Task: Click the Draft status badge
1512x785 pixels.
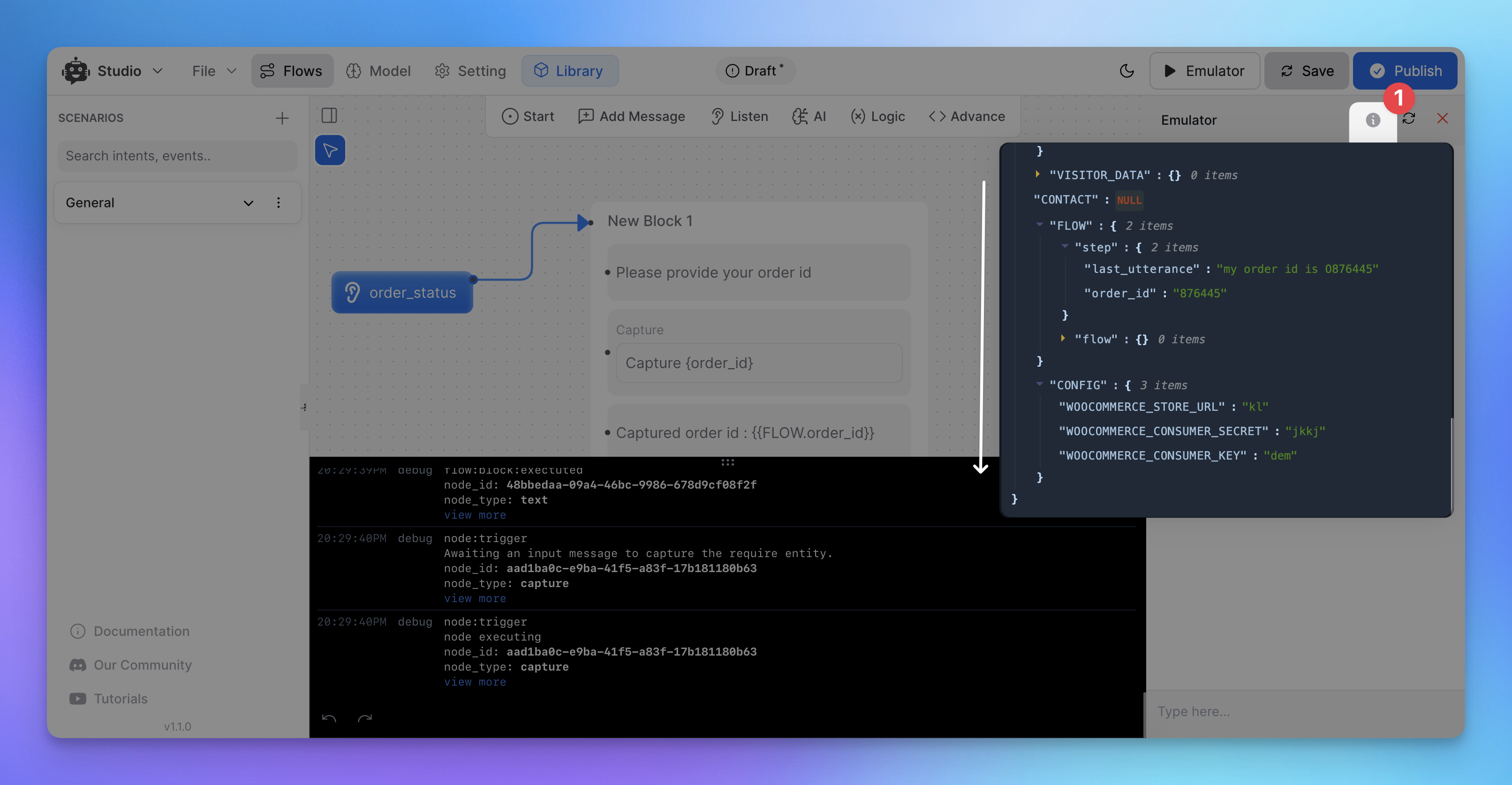Action: [x=755, y=71]
